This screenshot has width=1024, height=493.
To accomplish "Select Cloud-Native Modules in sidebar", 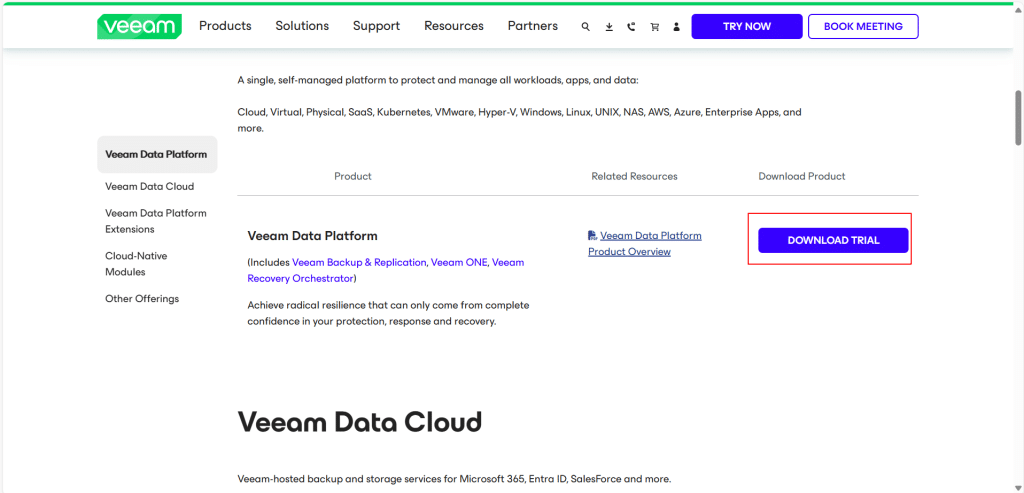I will tap(136, 264).
